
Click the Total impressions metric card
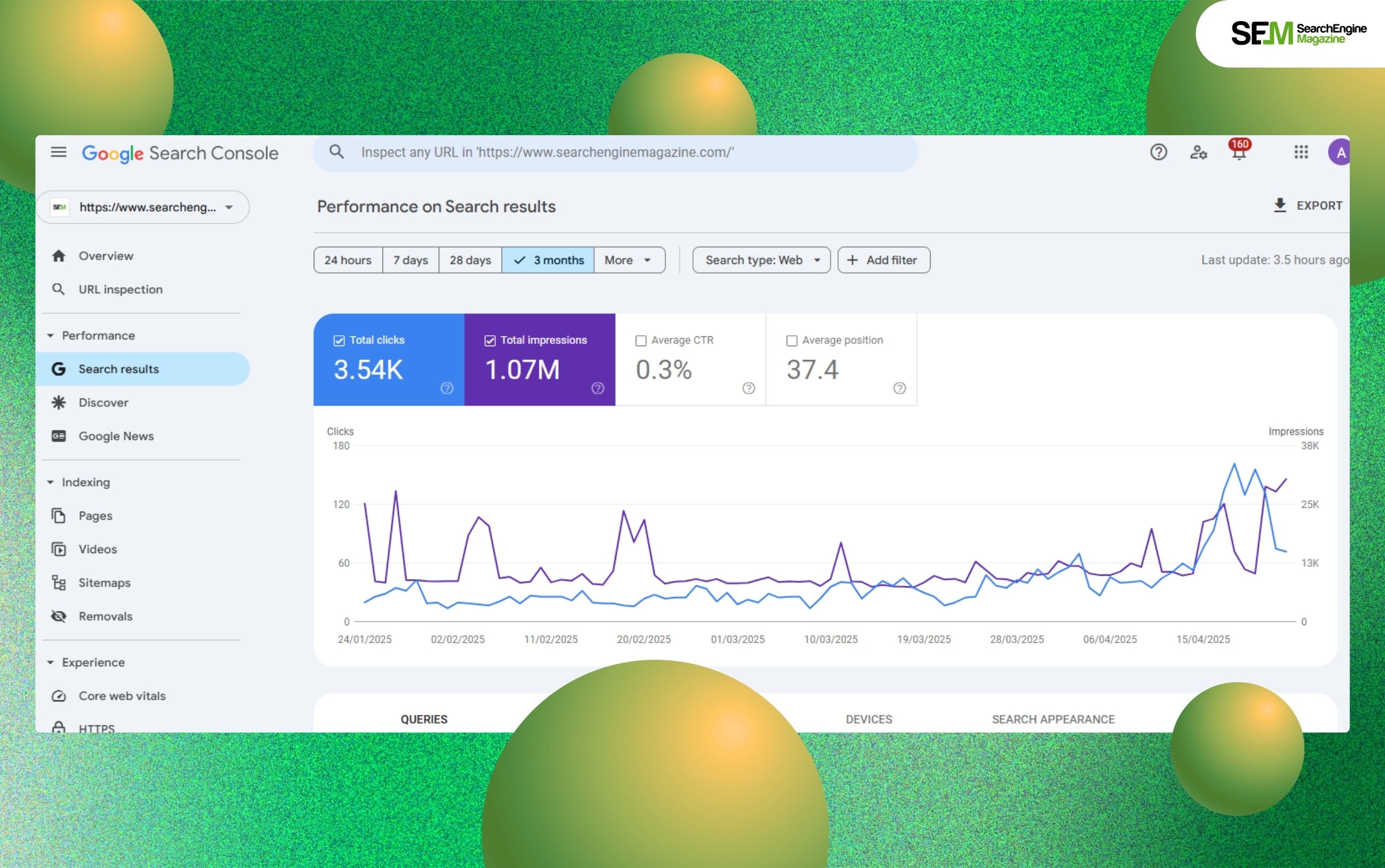(x=540, y=360)
